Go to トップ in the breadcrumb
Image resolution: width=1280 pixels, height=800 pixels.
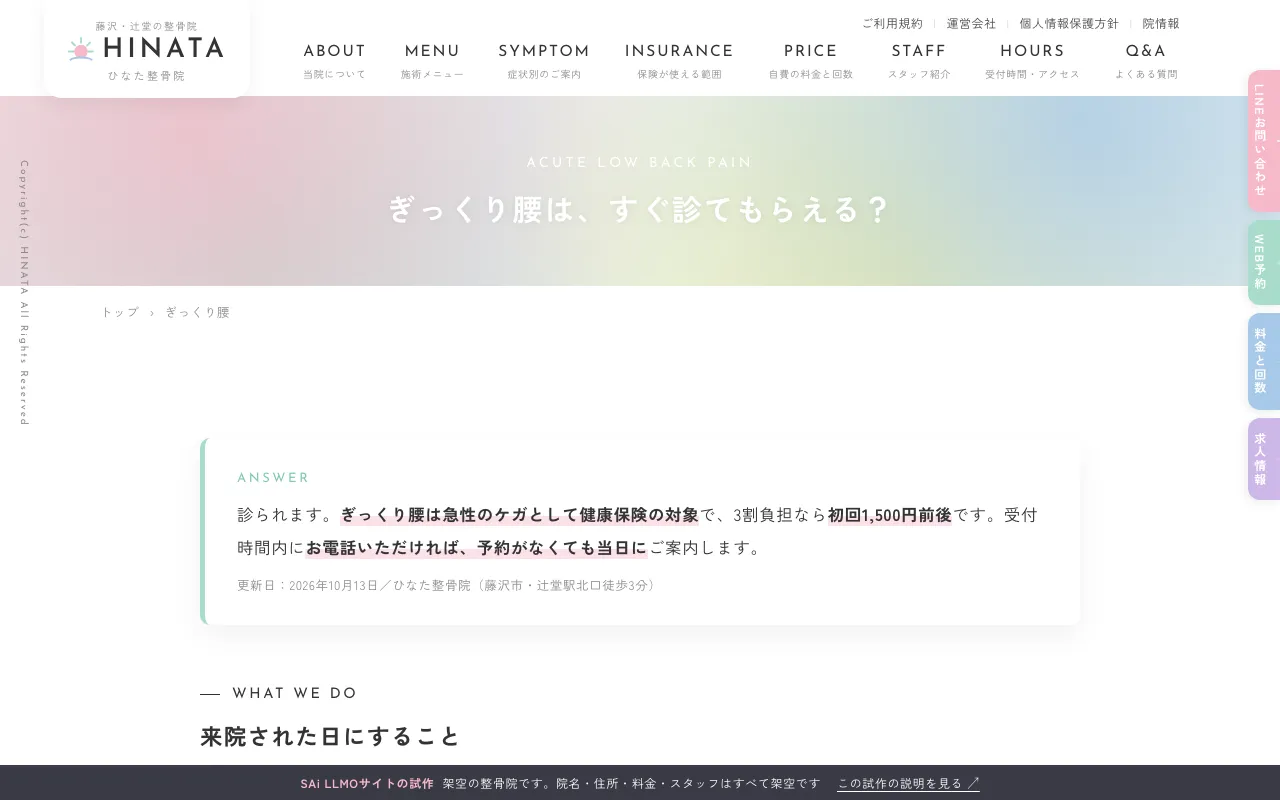coord(120,312)
